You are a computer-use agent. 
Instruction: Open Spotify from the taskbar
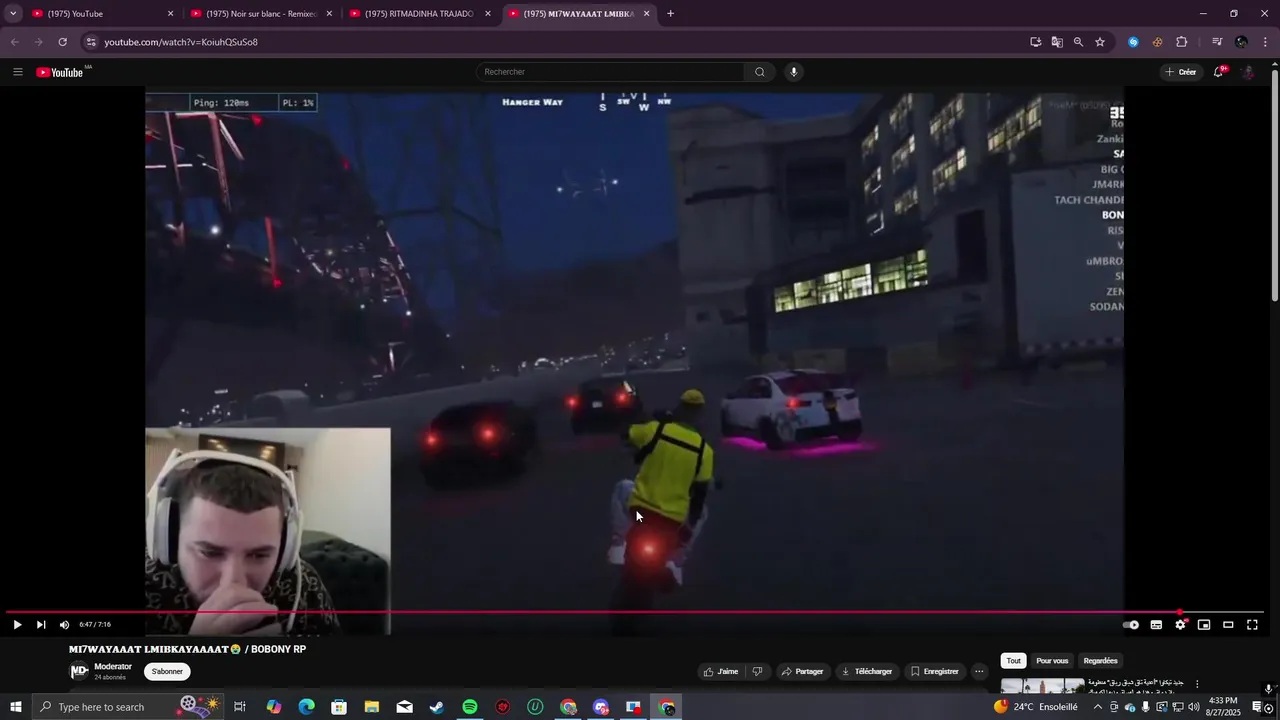point(470,707)
